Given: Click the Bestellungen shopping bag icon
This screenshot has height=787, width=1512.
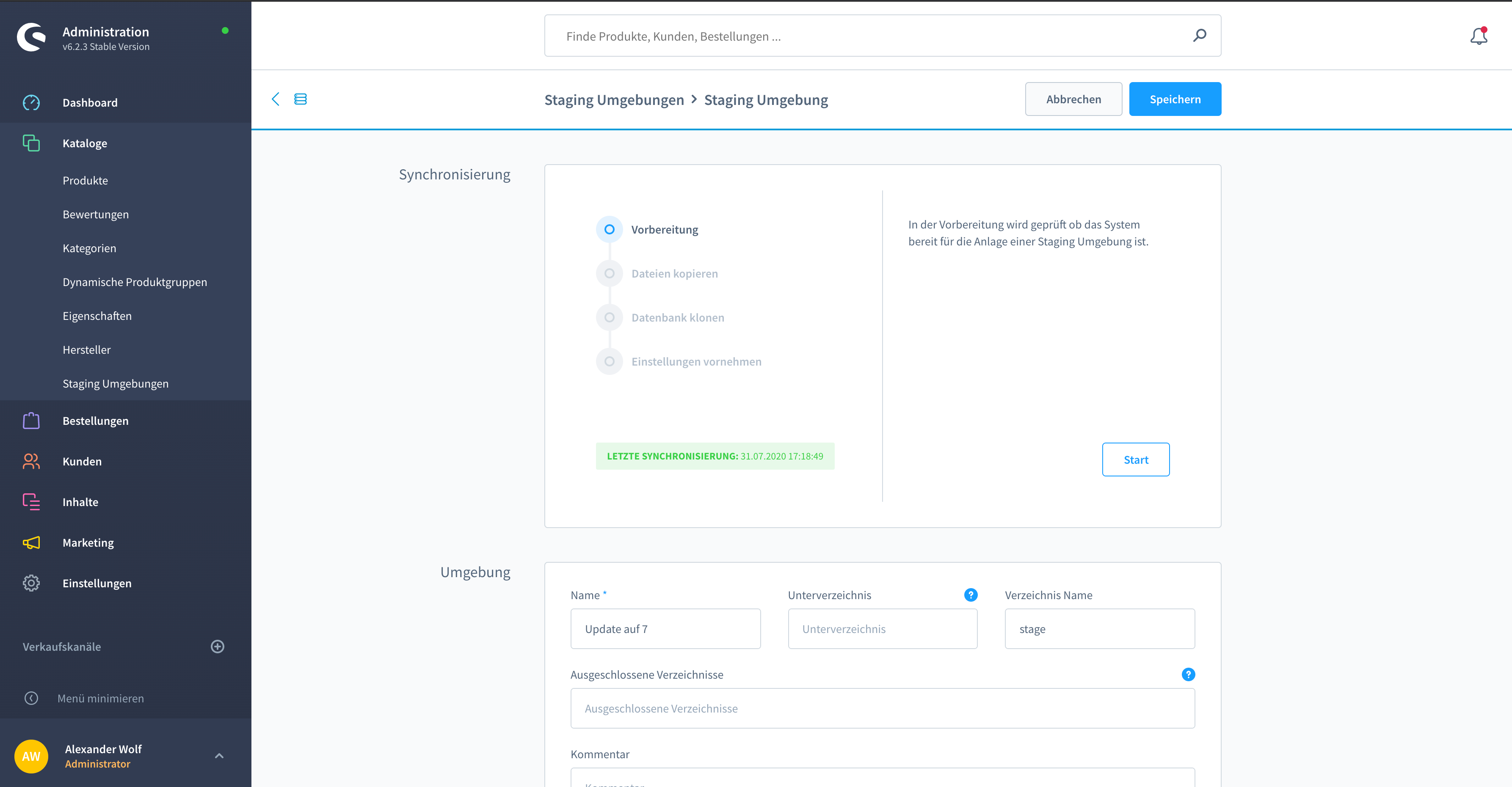Looking at the screenshot, I should (x=31, y=421).
